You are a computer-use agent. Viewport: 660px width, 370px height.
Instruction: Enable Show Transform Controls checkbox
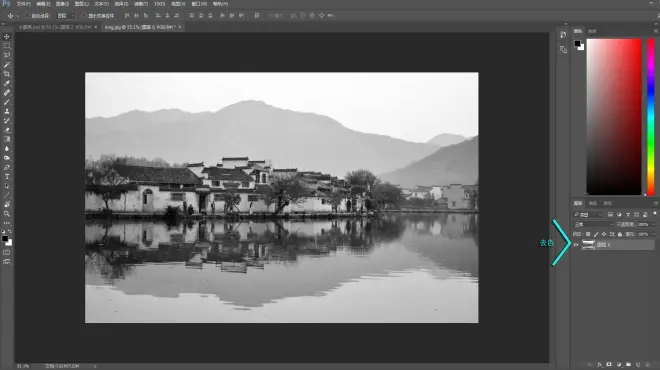[83, 16]
